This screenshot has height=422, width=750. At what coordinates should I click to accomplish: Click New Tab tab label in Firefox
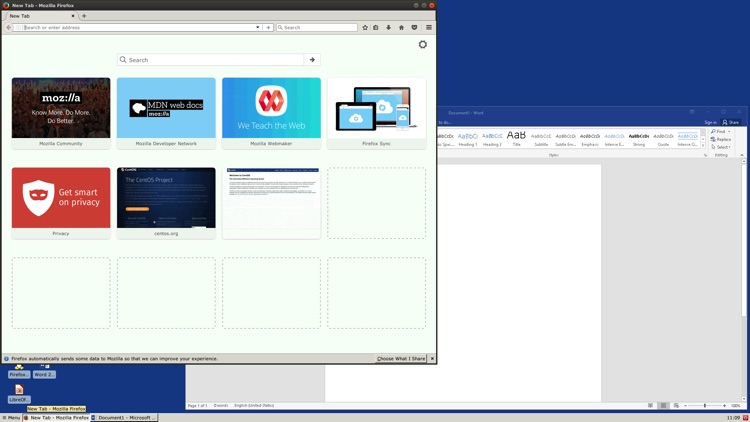coord(20,16)
